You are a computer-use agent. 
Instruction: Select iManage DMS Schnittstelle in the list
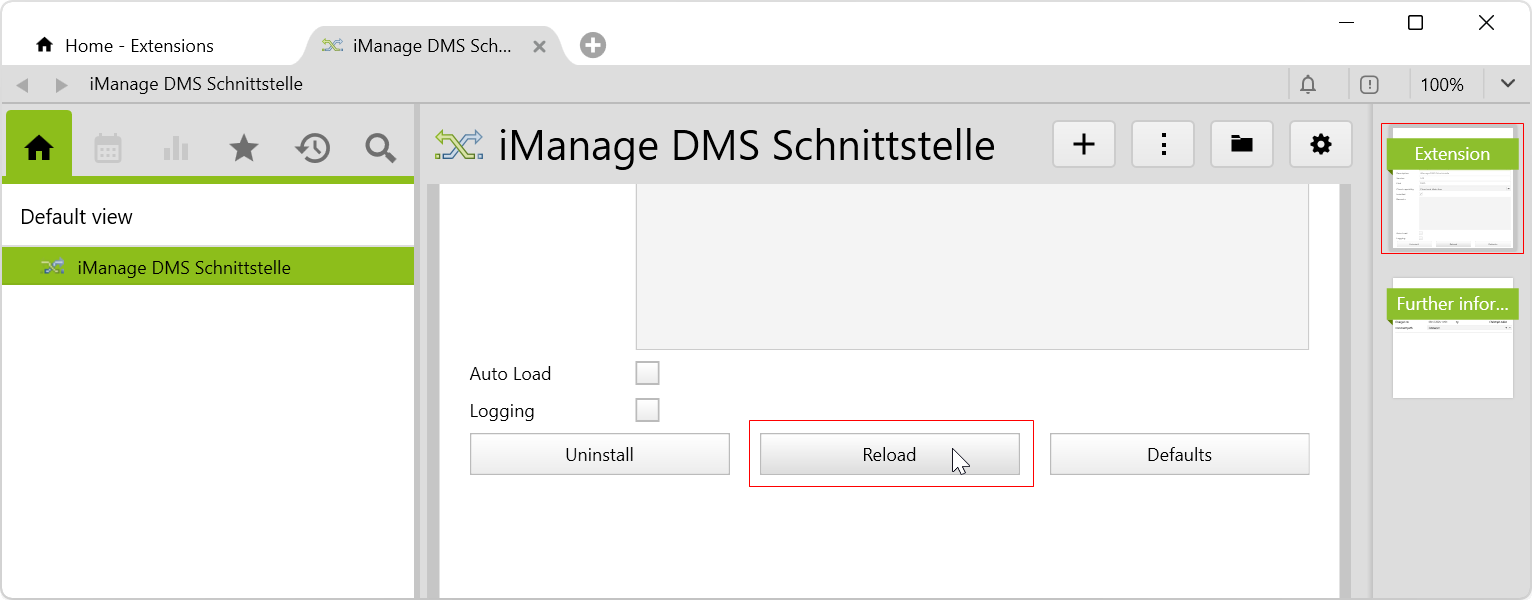click(x=184, y=268)
